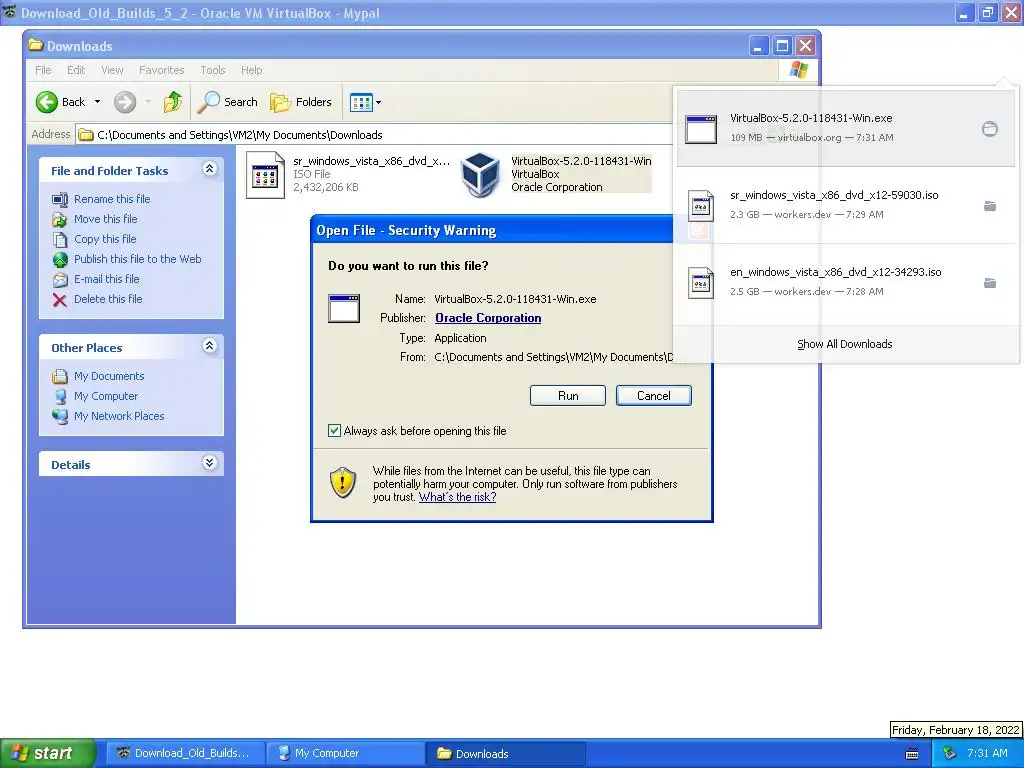Select en_windows_vista_x86_dvd_x12-34293.iso download name
1024x768 pixels.
click(x=835, y=272)
